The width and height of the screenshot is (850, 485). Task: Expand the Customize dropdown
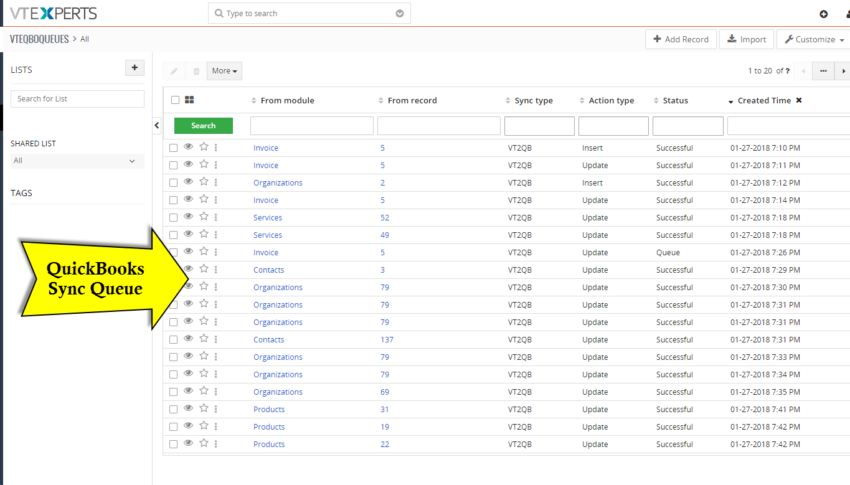[814, 40]
